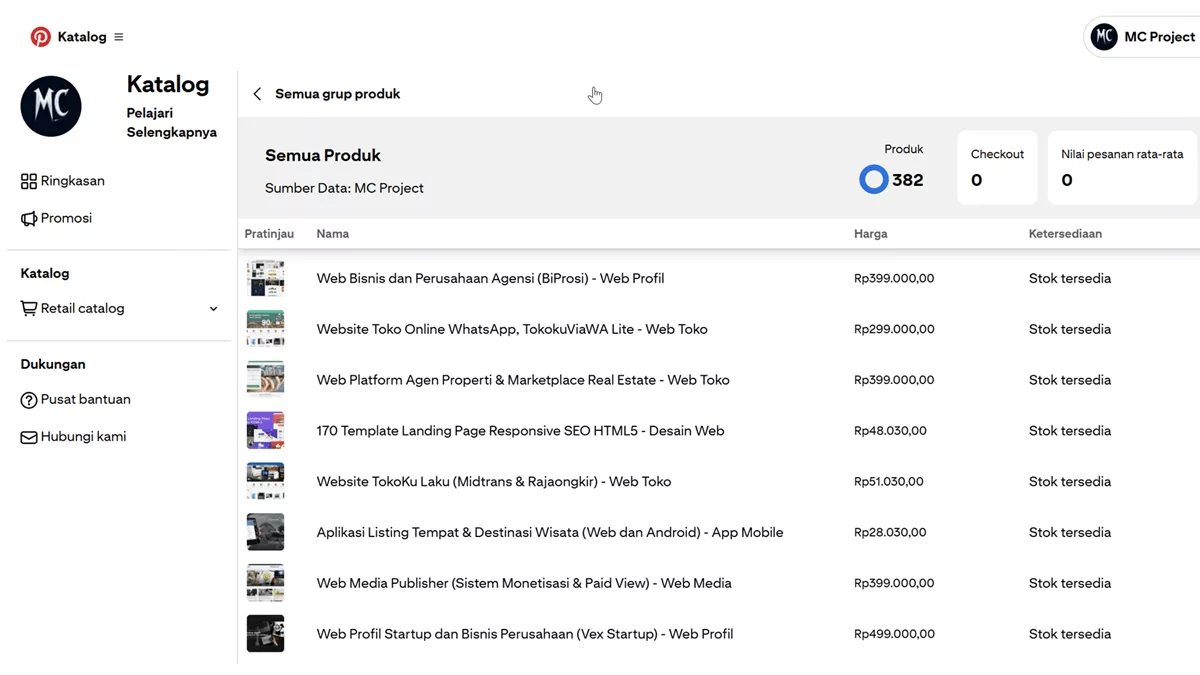Expand the Retail catalog chevron
This screenshot has width=1200, height=675.
tap(213, 309)
